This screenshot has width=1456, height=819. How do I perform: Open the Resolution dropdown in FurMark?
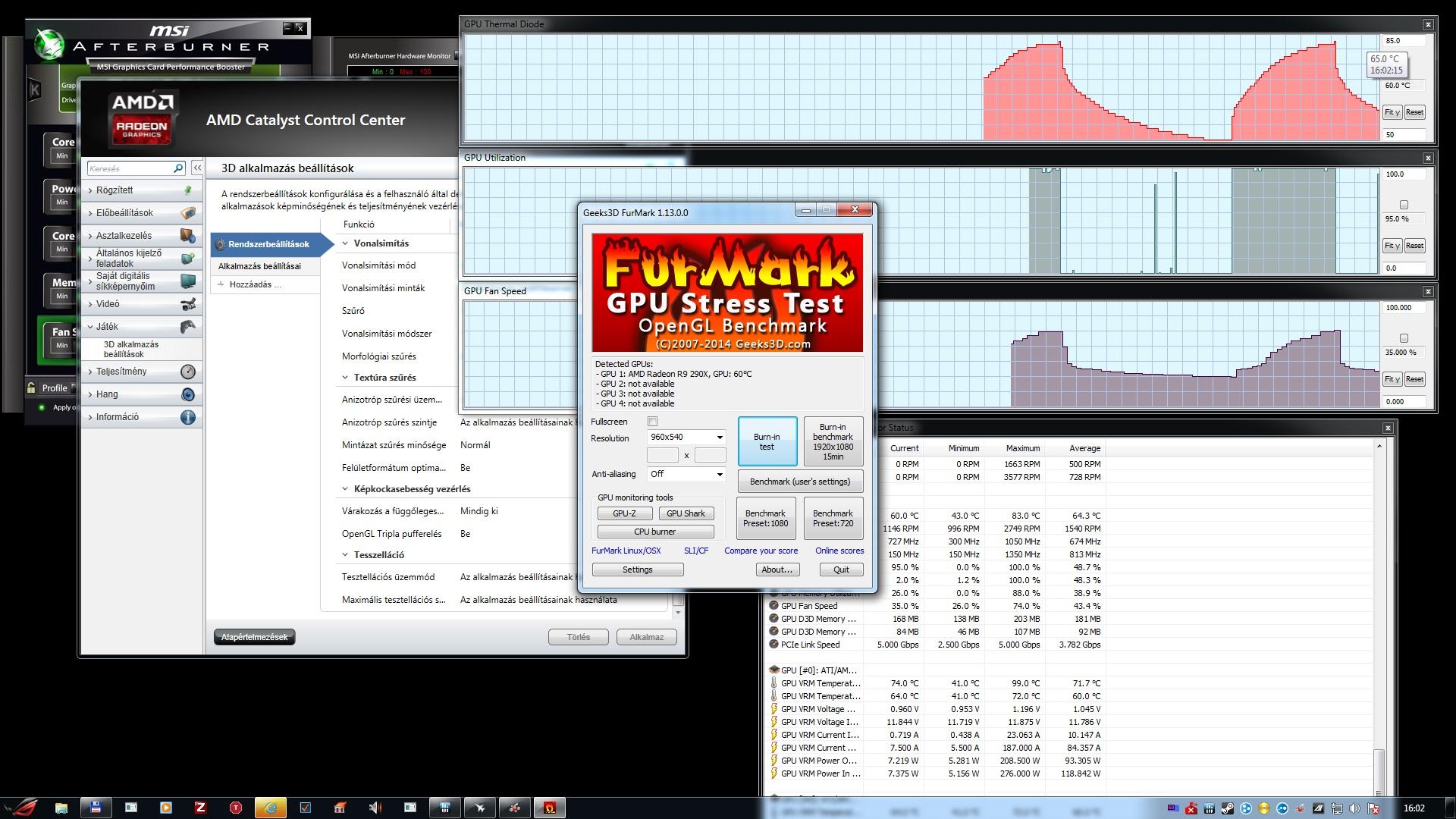(x=719, y=438)
